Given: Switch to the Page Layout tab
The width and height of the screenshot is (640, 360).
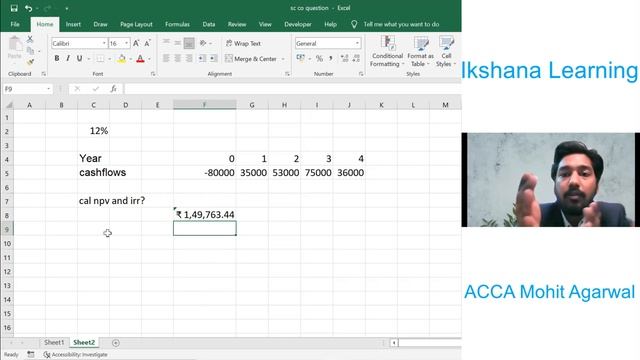Looking at the screenshot, I should point(136,24).
